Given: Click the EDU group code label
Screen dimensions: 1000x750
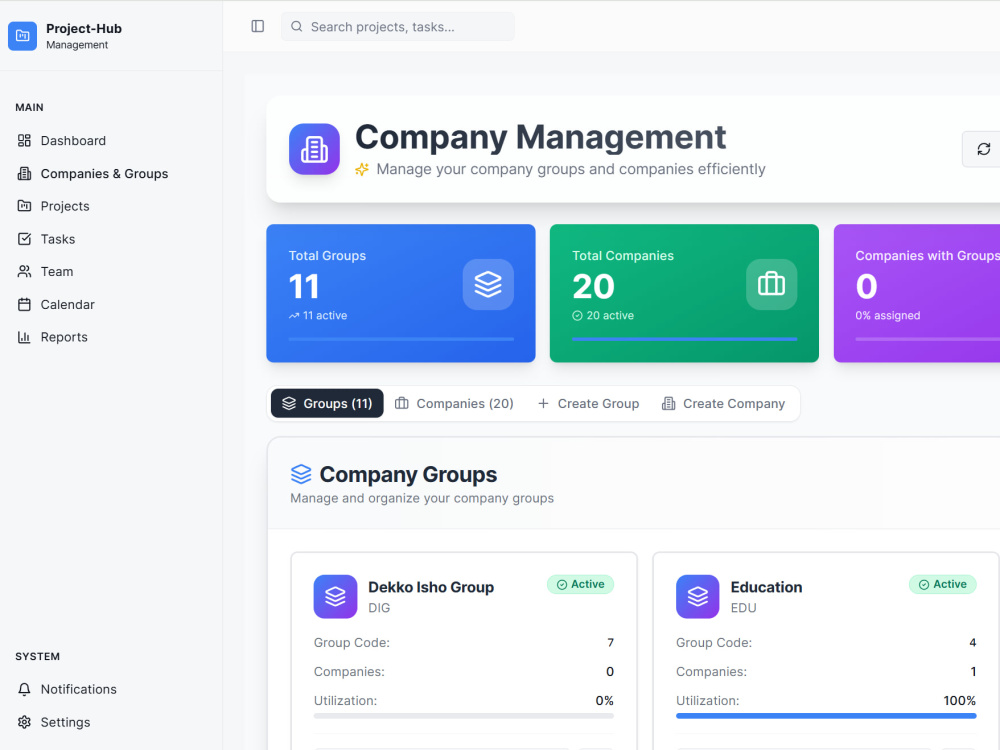Looking at the screenshot, I should coord(744,608).
